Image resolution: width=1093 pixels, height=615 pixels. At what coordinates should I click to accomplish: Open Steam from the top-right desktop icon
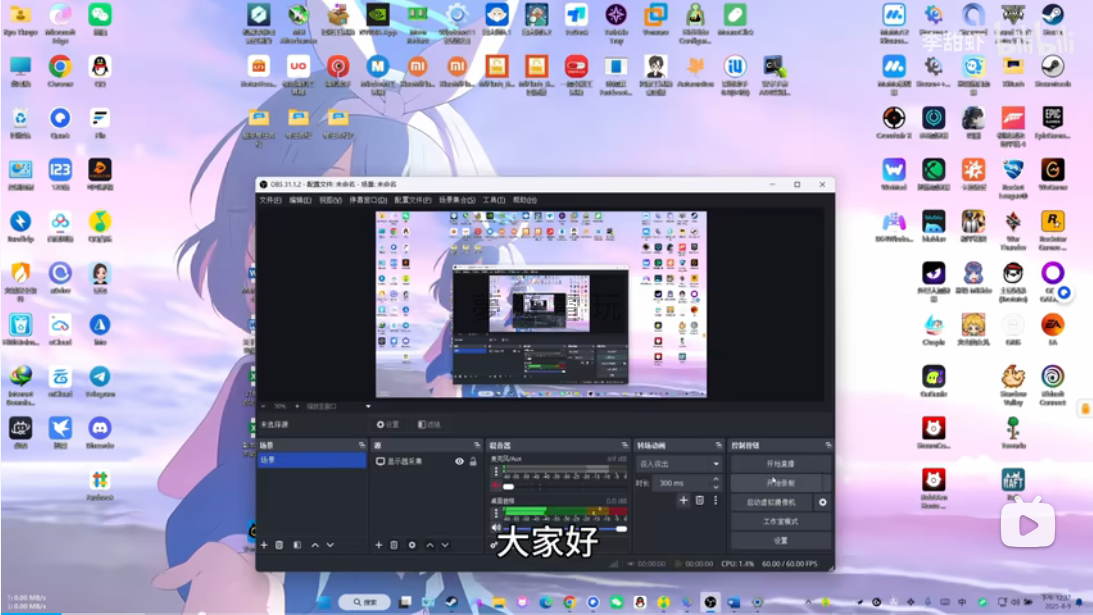click(1052, 15)
